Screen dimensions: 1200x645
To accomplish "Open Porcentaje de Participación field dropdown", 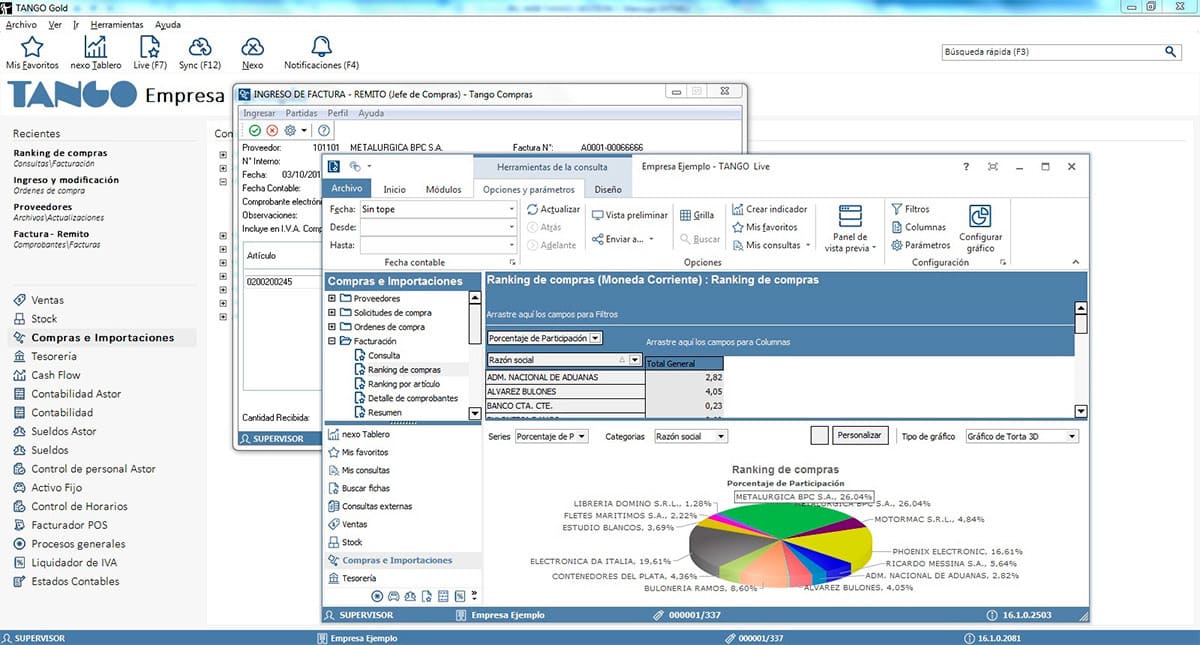I will (x=595, y=339).
